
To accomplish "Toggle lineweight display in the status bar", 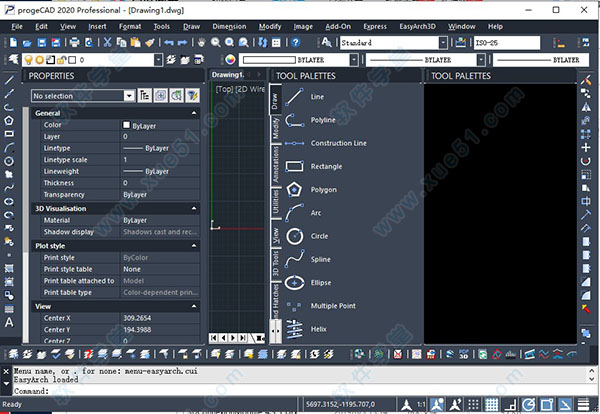I will (583, 404).
